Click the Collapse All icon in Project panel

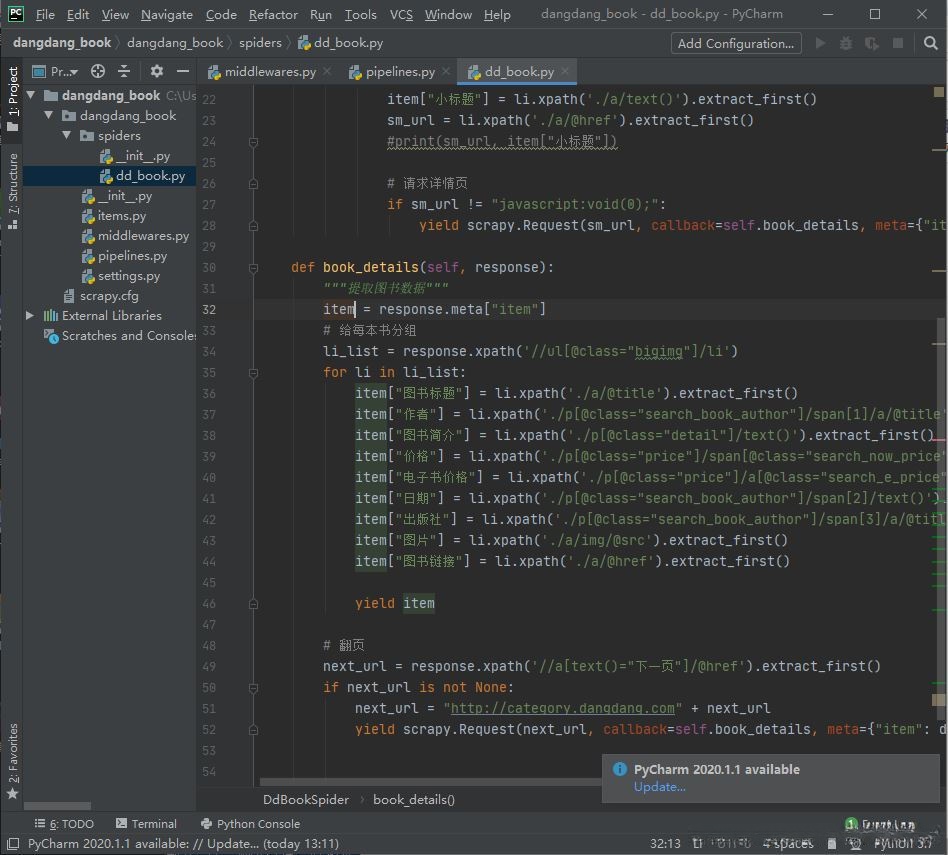coord(124,71)
